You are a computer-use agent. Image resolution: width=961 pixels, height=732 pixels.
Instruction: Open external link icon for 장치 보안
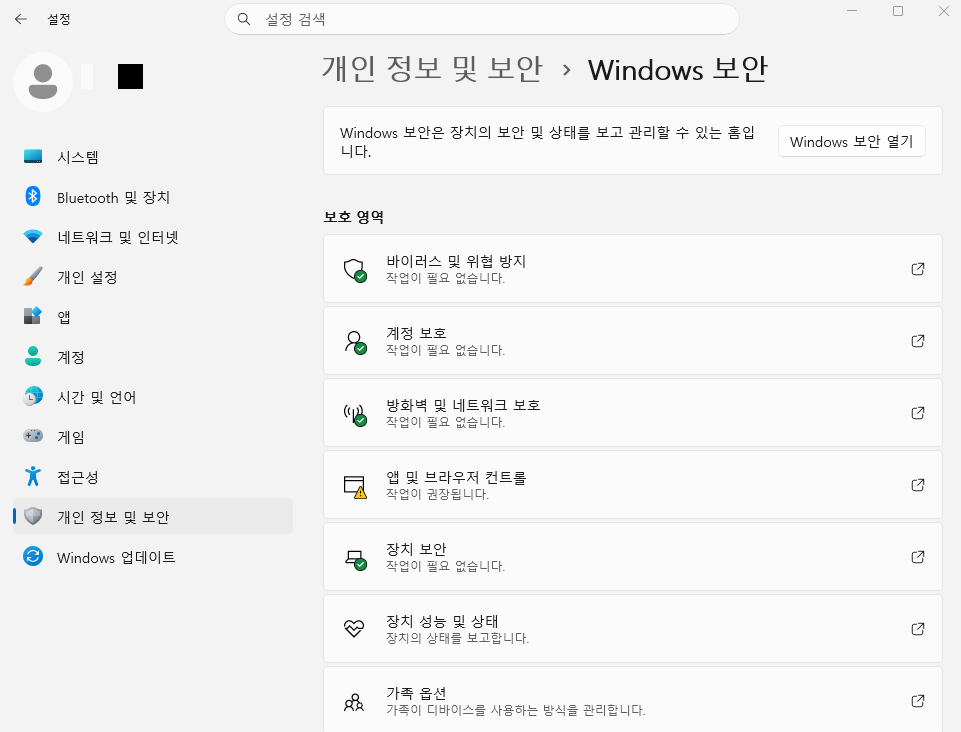point(917,557)
